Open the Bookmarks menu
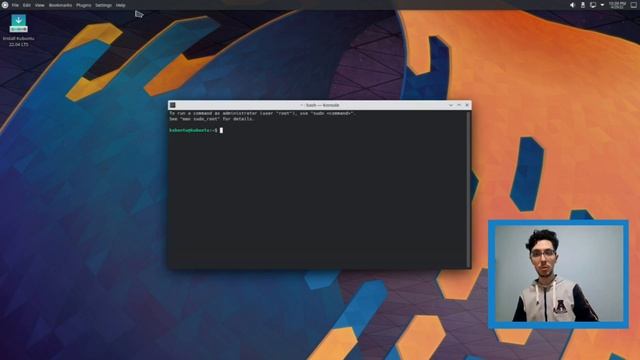Screen dimensions: 640x360 (60, 5)
